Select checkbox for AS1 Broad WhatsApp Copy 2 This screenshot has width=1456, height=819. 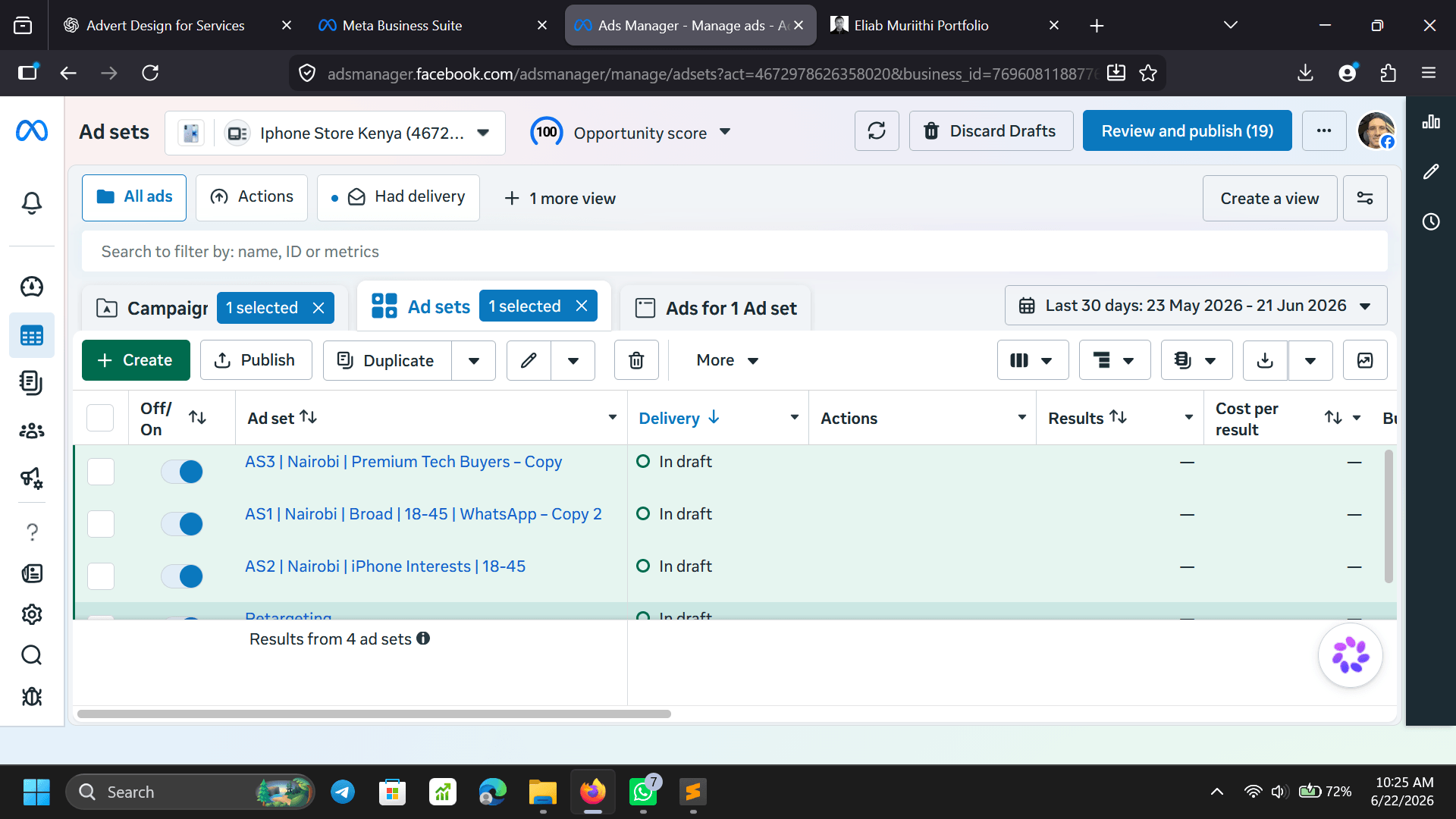click(x=101, y=524)
